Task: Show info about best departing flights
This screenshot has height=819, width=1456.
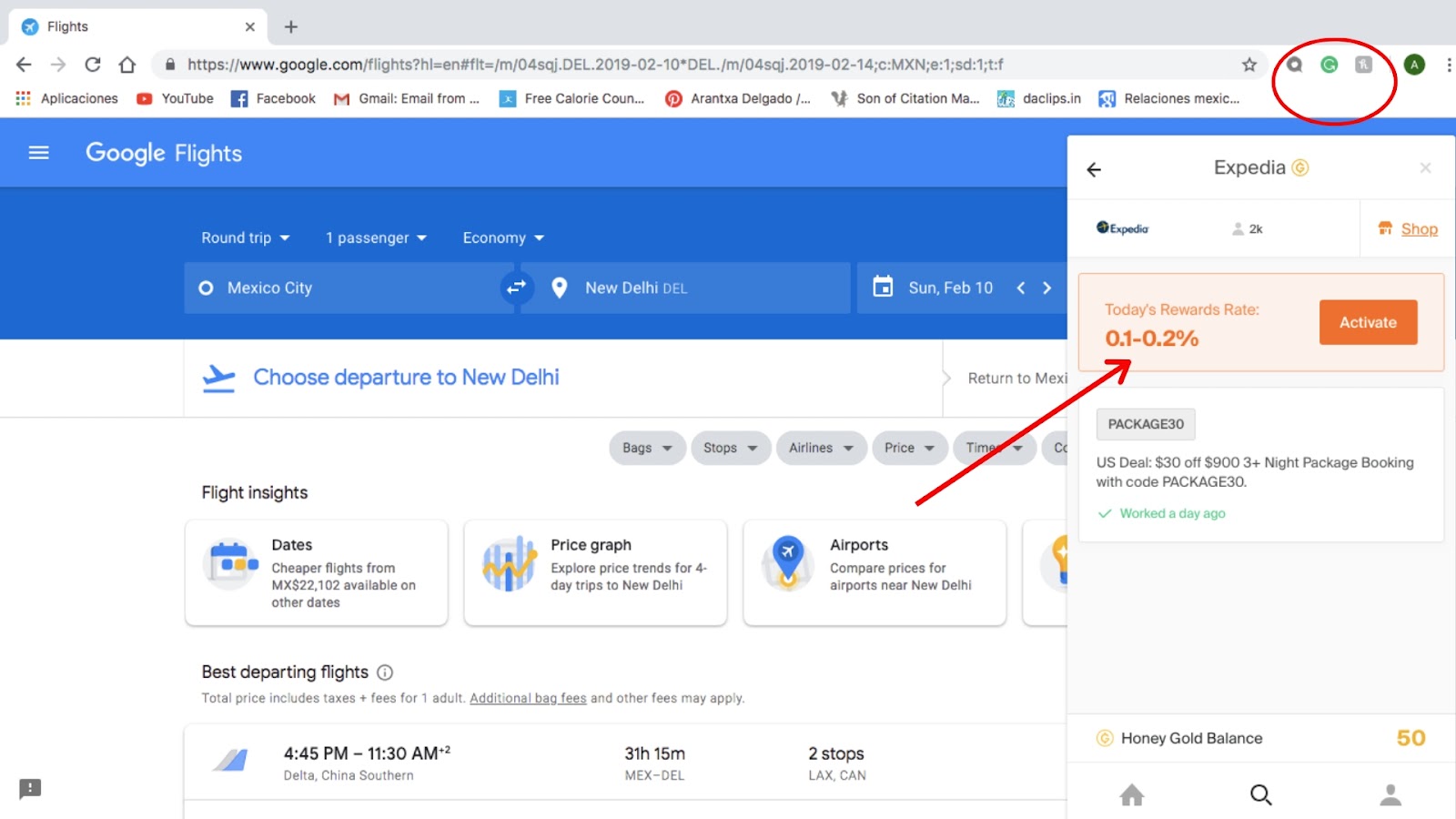Action: click(x=385, y=672)
